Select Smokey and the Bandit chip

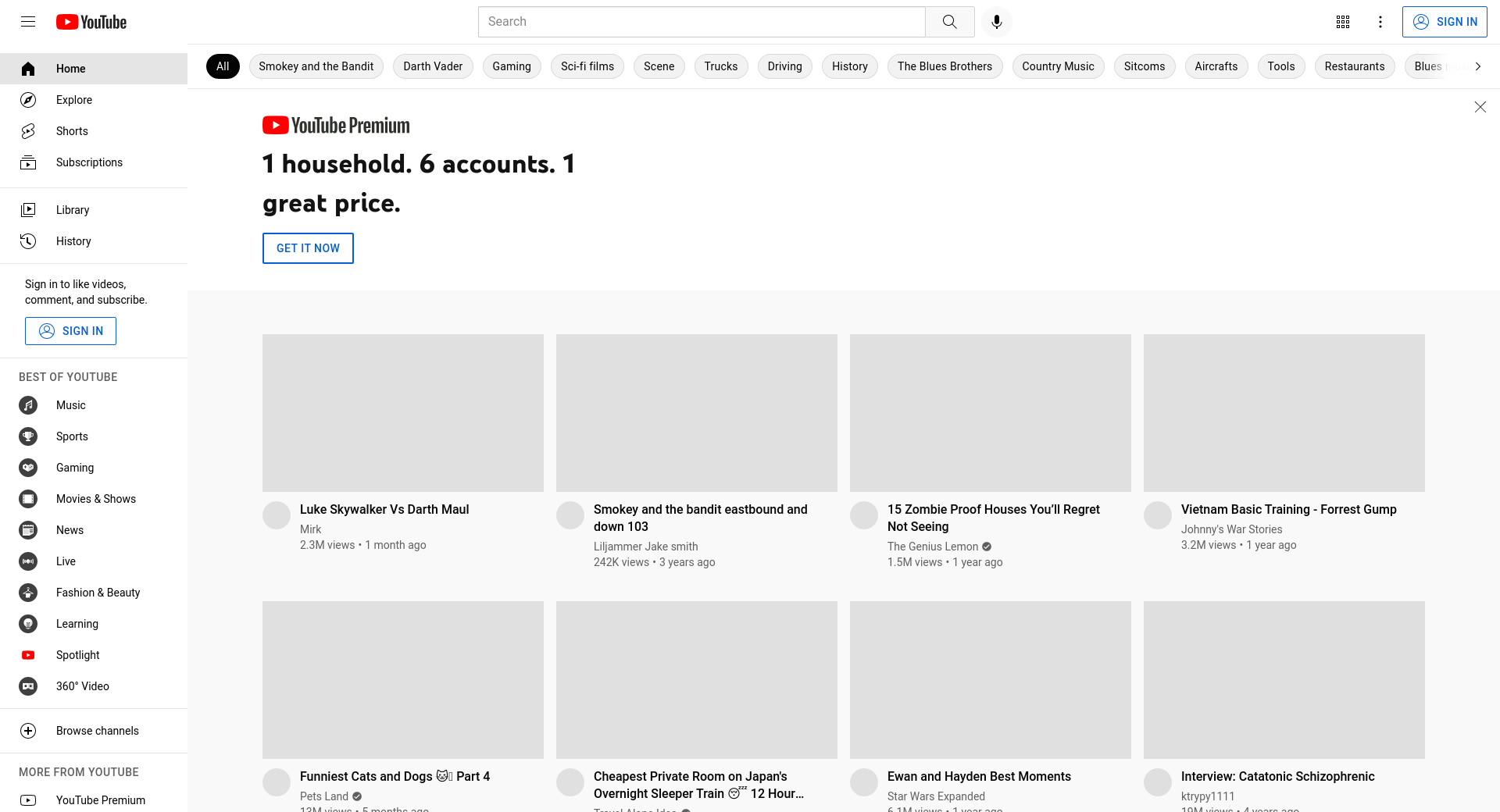coord(316,66)
